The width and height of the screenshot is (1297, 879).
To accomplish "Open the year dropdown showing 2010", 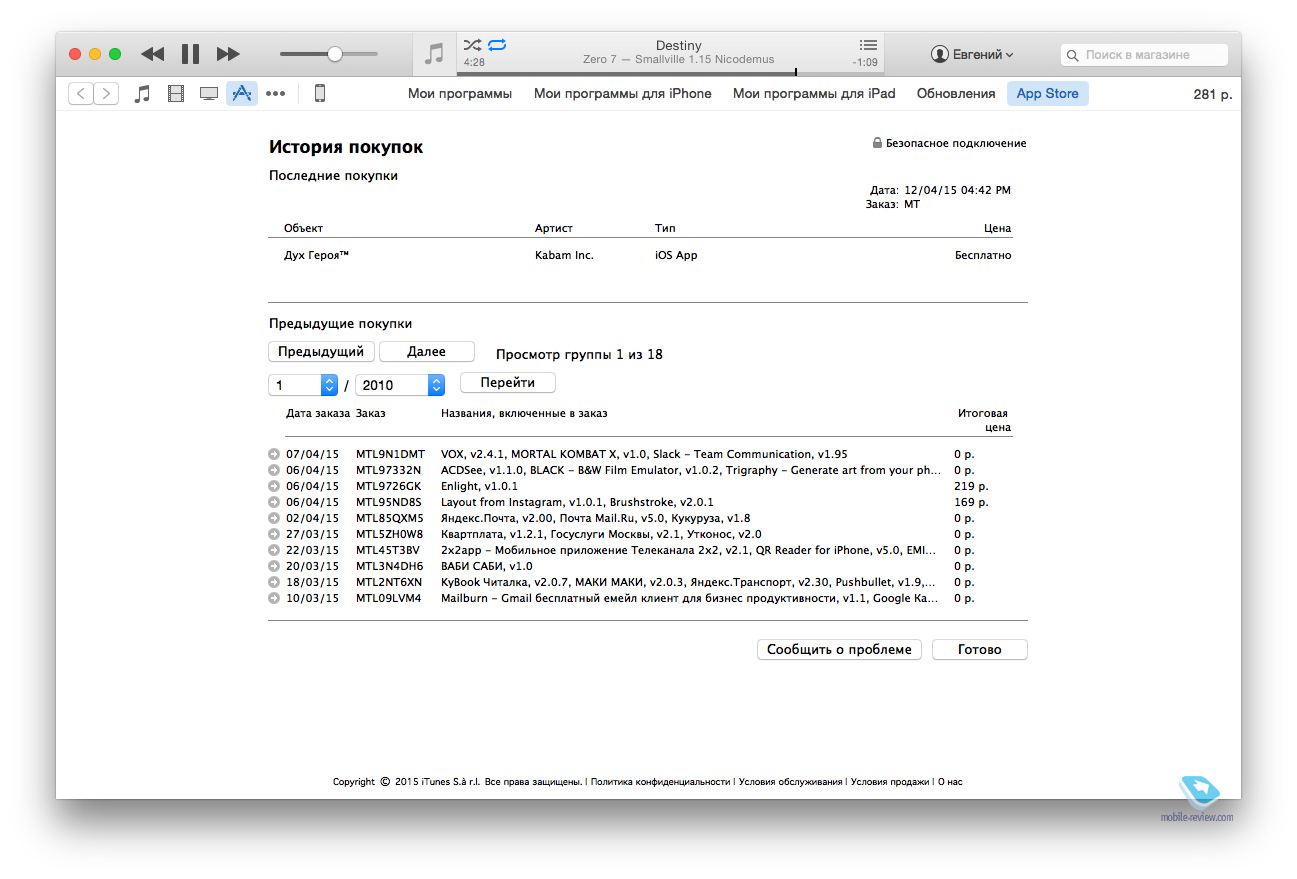I will coord(400,385).
